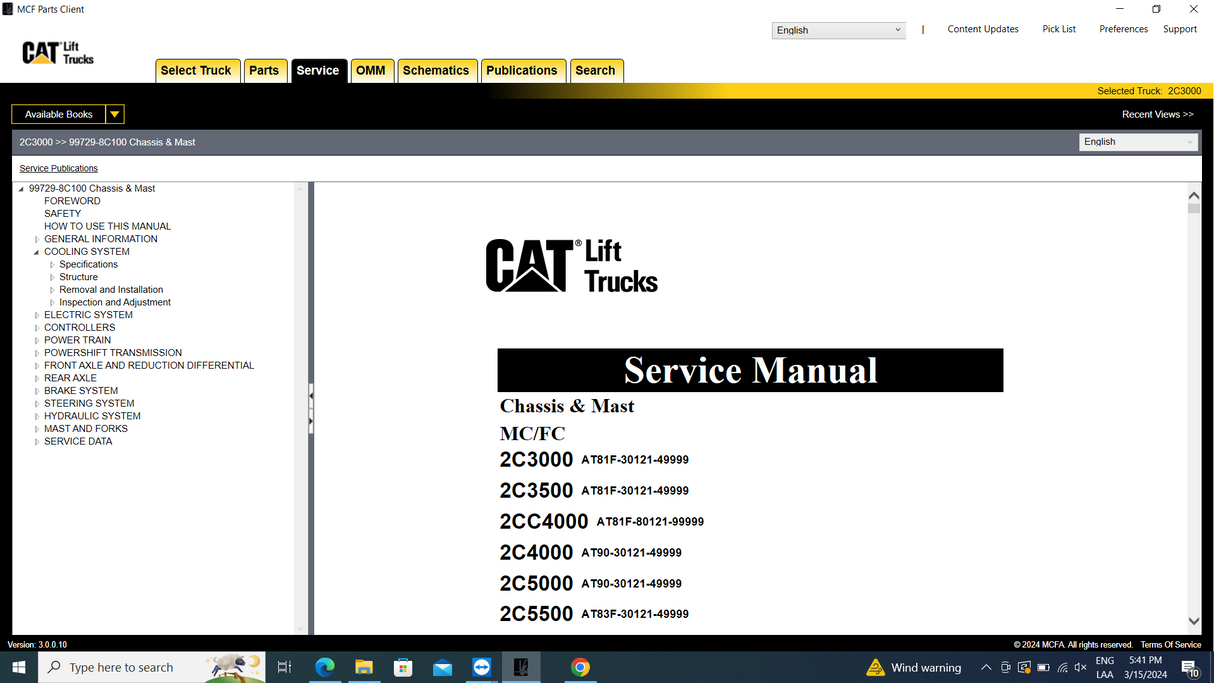The image size is (1214, 683).
Task: Click the MCF Parts Client taskbar icon
Action: tap(521, 667)
